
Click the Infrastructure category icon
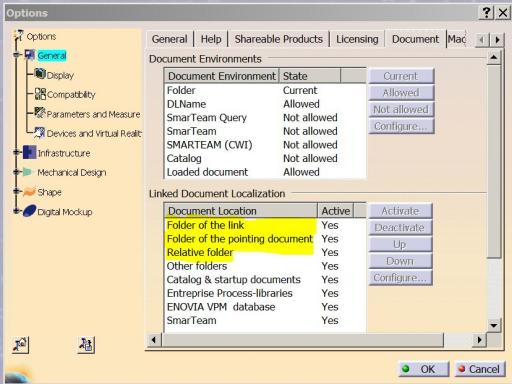click(x=29, y=152)
